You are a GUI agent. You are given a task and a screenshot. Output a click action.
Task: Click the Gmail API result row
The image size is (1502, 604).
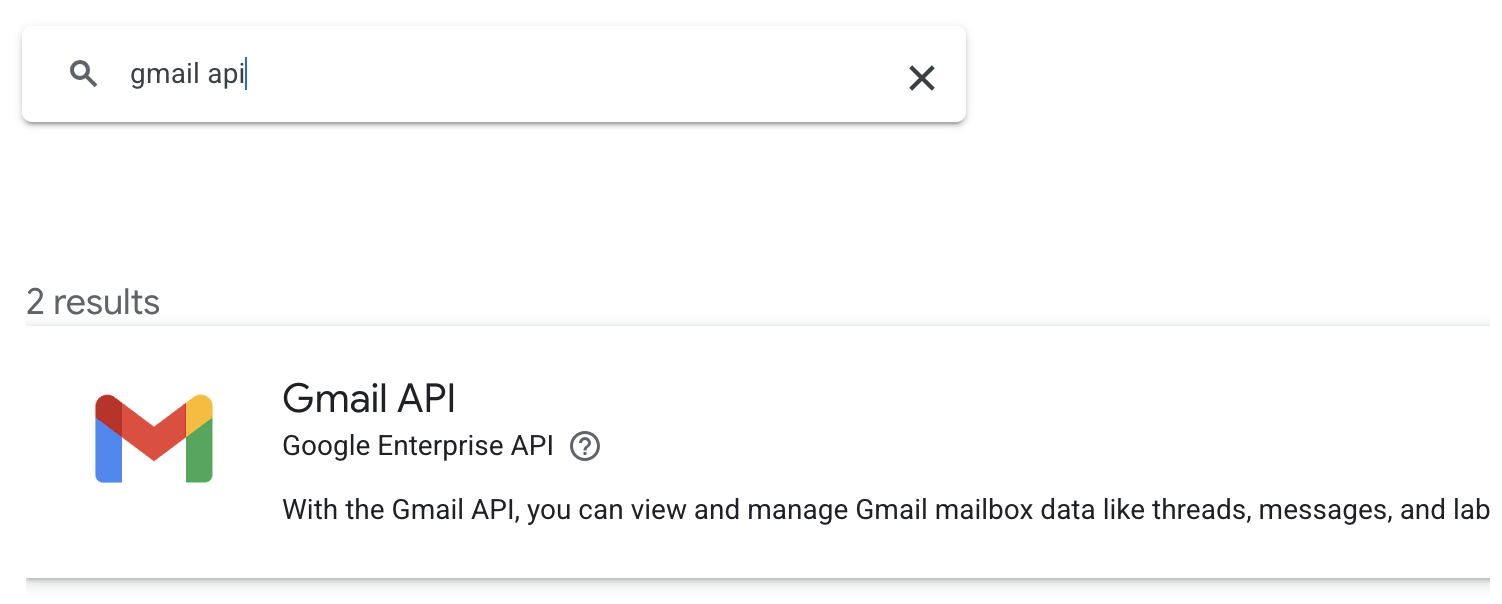(x=600, y=450)
